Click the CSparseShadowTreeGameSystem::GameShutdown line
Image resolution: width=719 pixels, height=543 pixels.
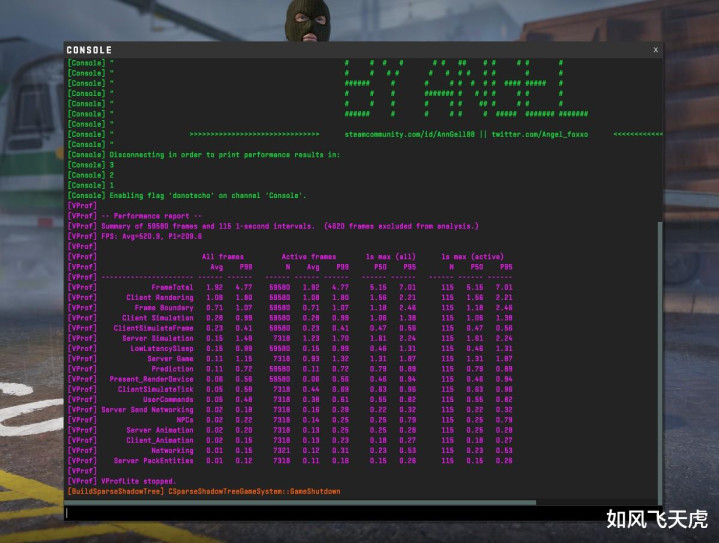[254, 492]
